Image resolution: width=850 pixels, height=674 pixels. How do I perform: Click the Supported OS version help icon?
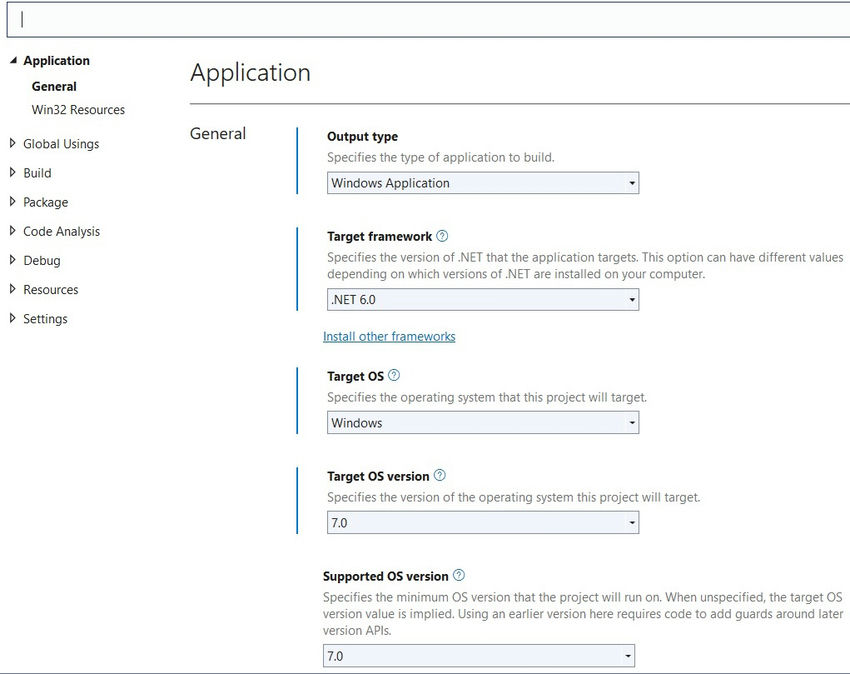[x=458, y=575]
